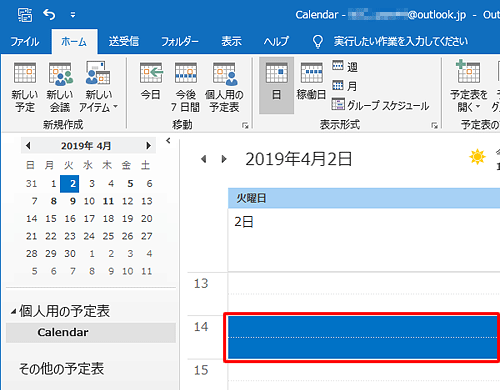Select April 23 in the mini calendar
Screen dimensions: 500x390
(70, 236)
